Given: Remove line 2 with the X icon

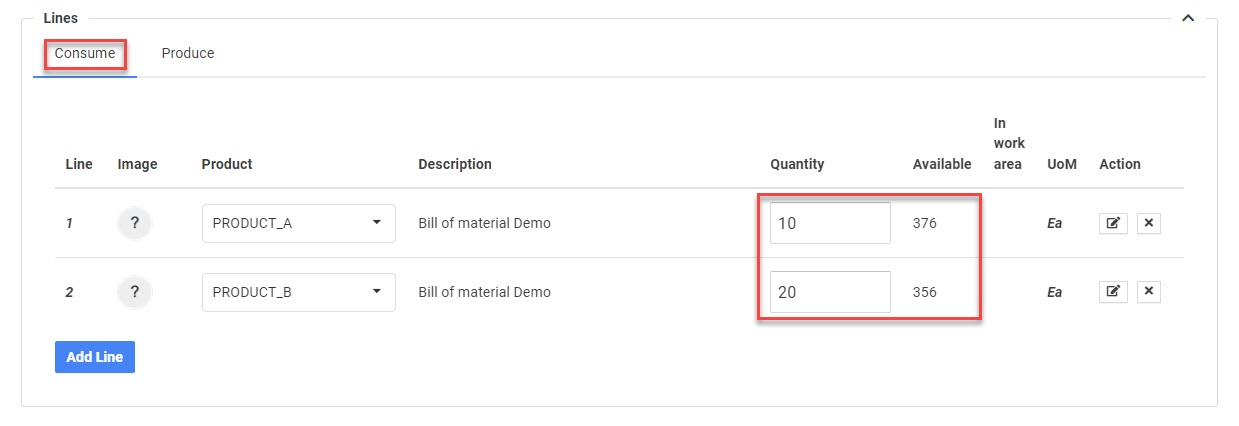Looking at the screenshot, I should [x=1149, y=292].
